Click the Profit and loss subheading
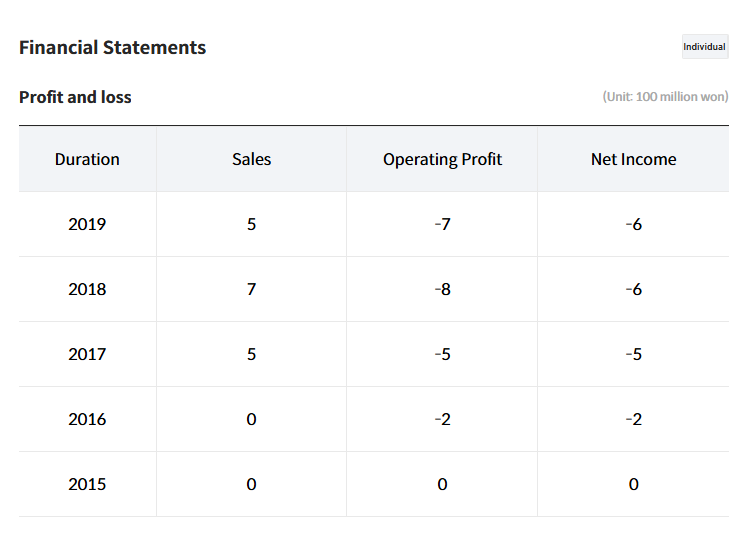 pos(75,97)
